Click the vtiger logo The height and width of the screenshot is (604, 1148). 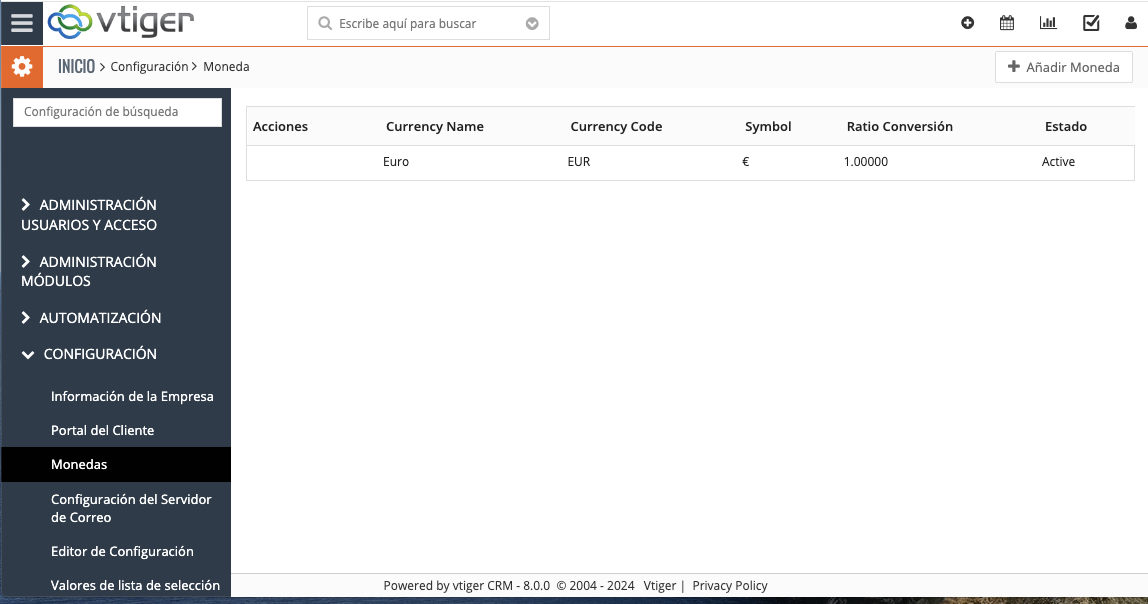click(121, 22)
